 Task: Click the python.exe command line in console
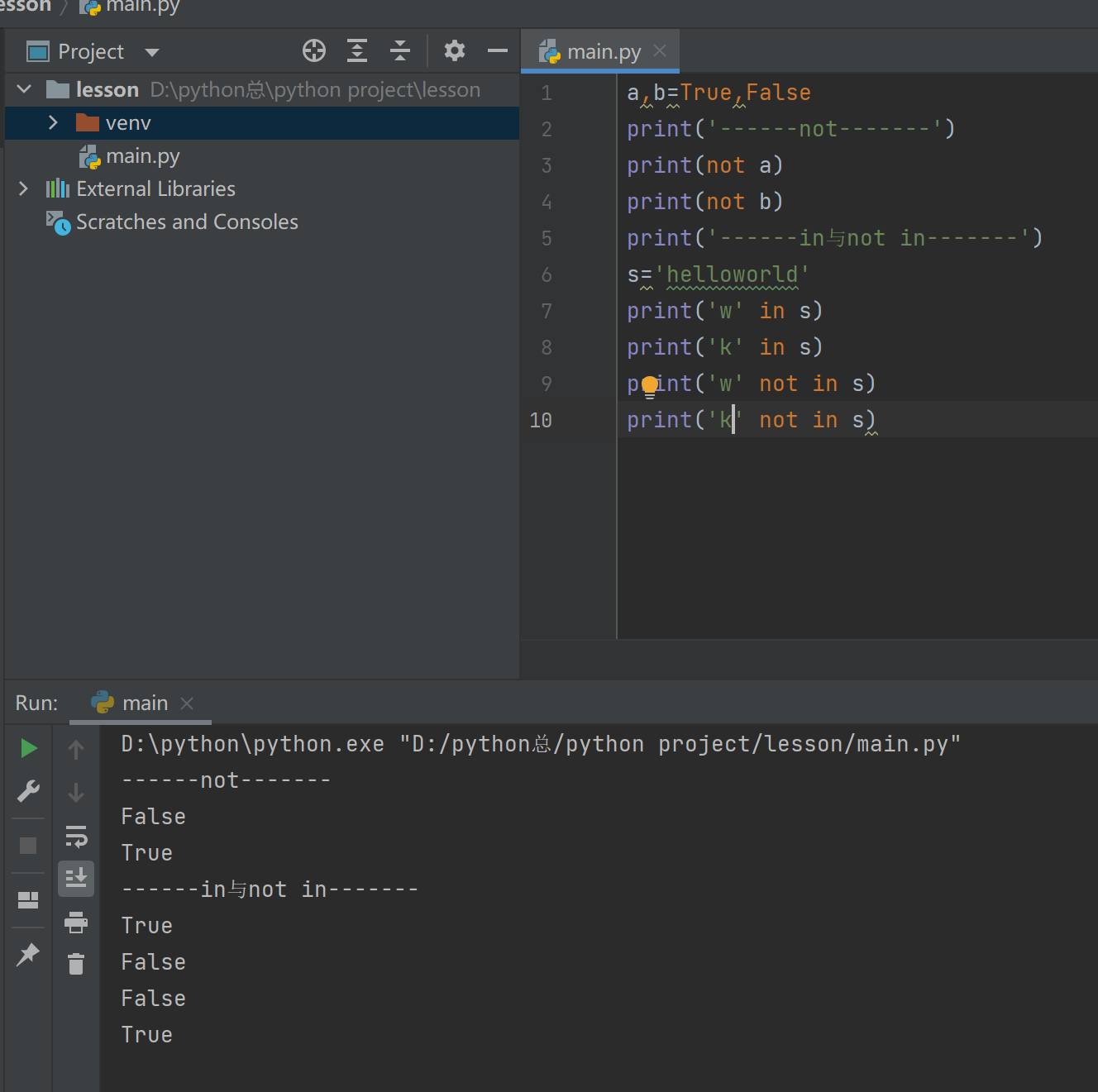pyautogui.click(x=542, y=745)
